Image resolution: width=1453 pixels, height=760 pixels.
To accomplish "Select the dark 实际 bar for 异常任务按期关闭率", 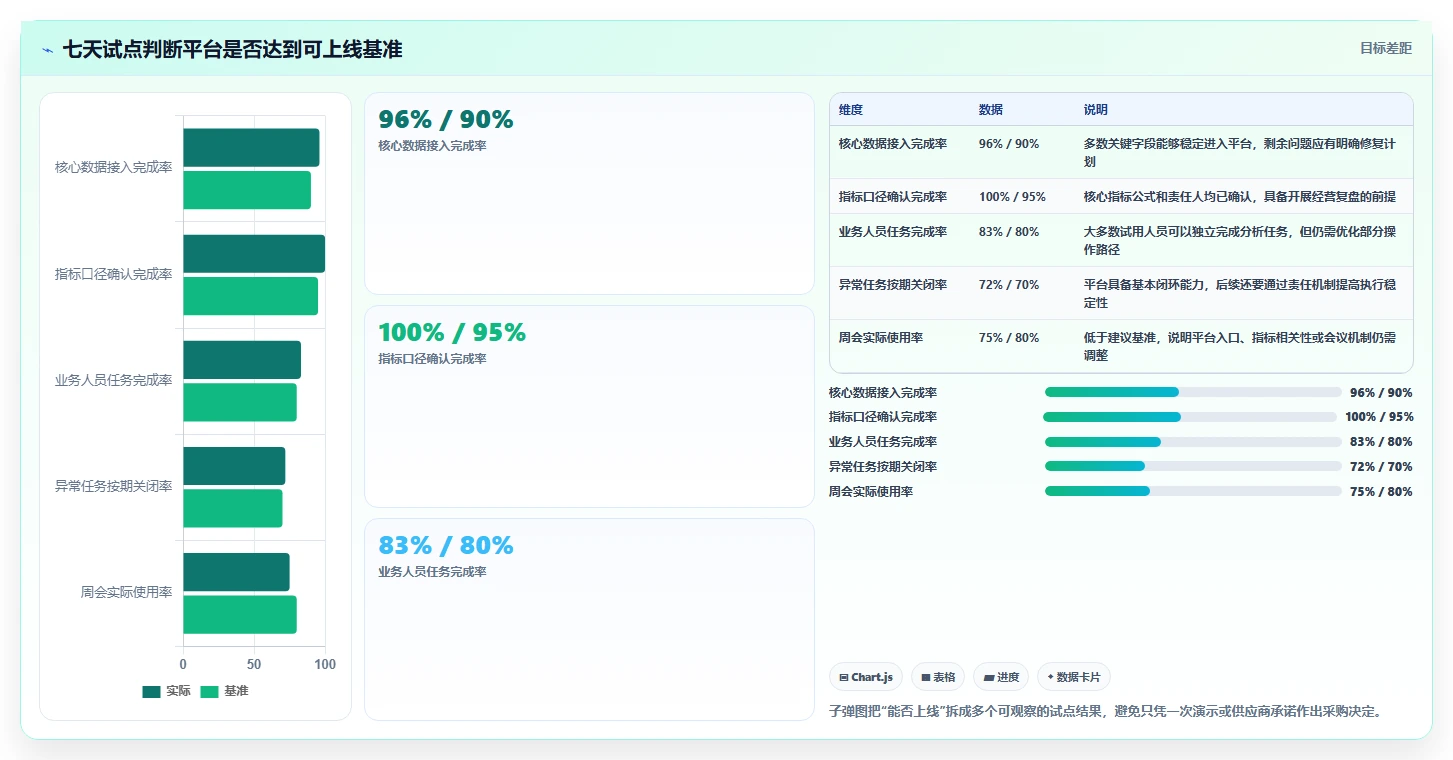I will 234,466.
